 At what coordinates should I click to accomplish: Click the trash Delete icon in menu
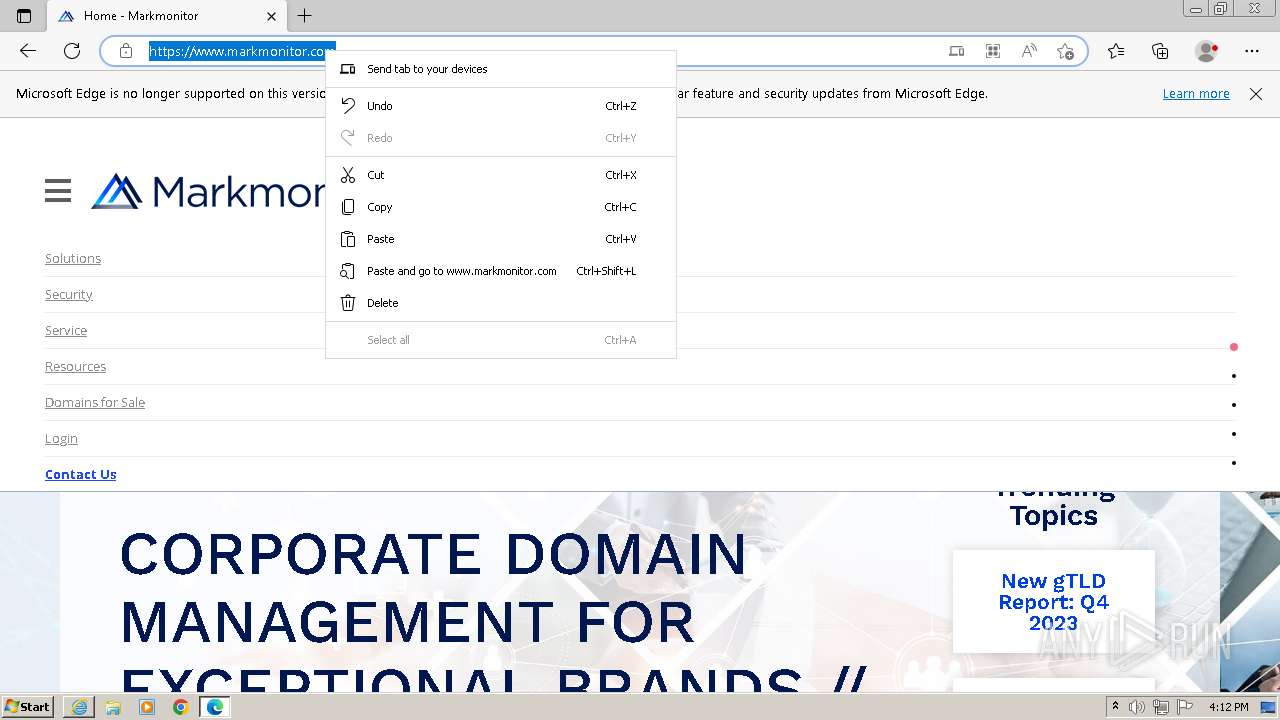coord(348,303)
